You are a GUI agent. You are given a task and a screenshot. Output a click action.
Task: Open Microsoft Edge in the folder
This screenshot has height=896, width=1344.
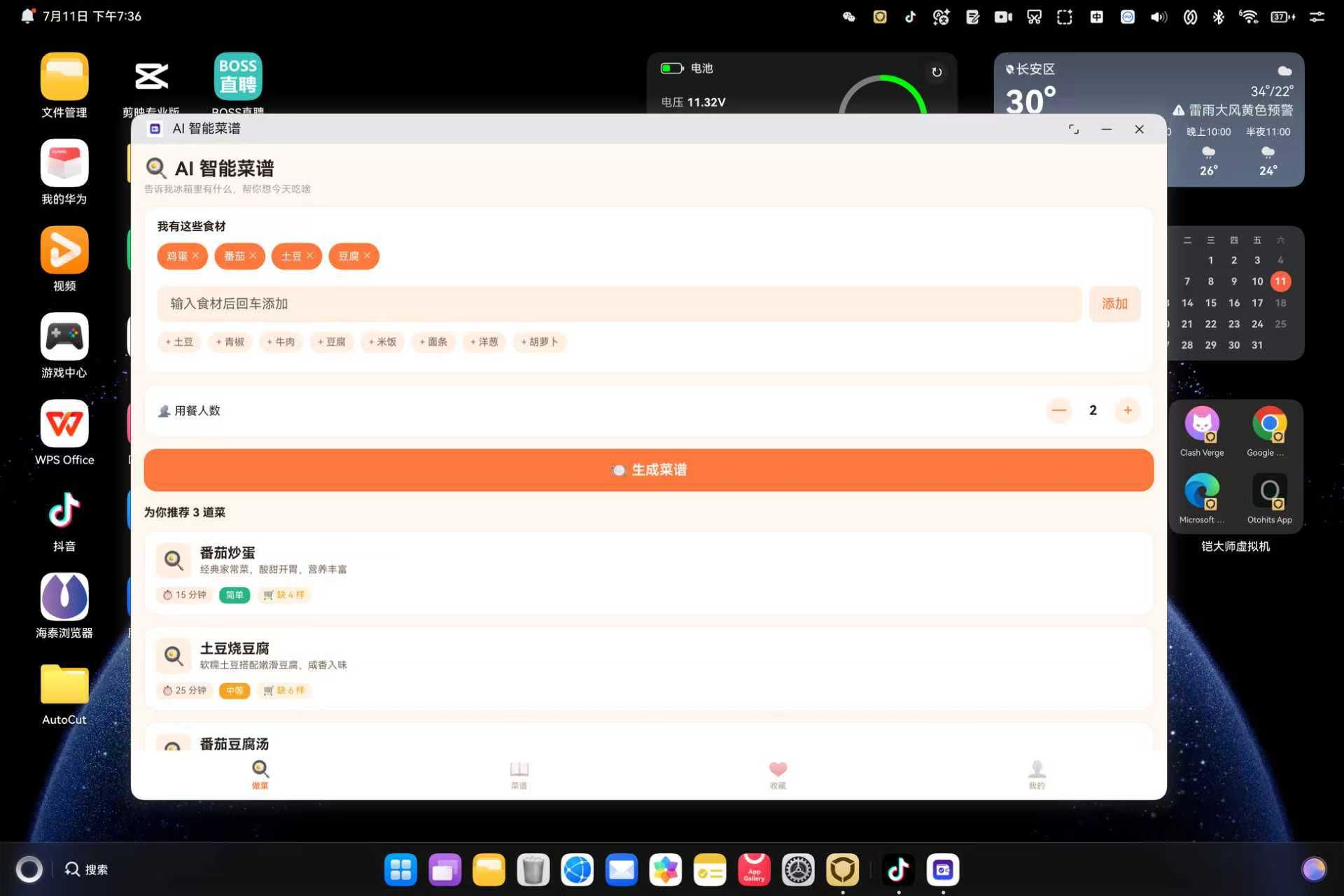click(x=1202, y=499)
